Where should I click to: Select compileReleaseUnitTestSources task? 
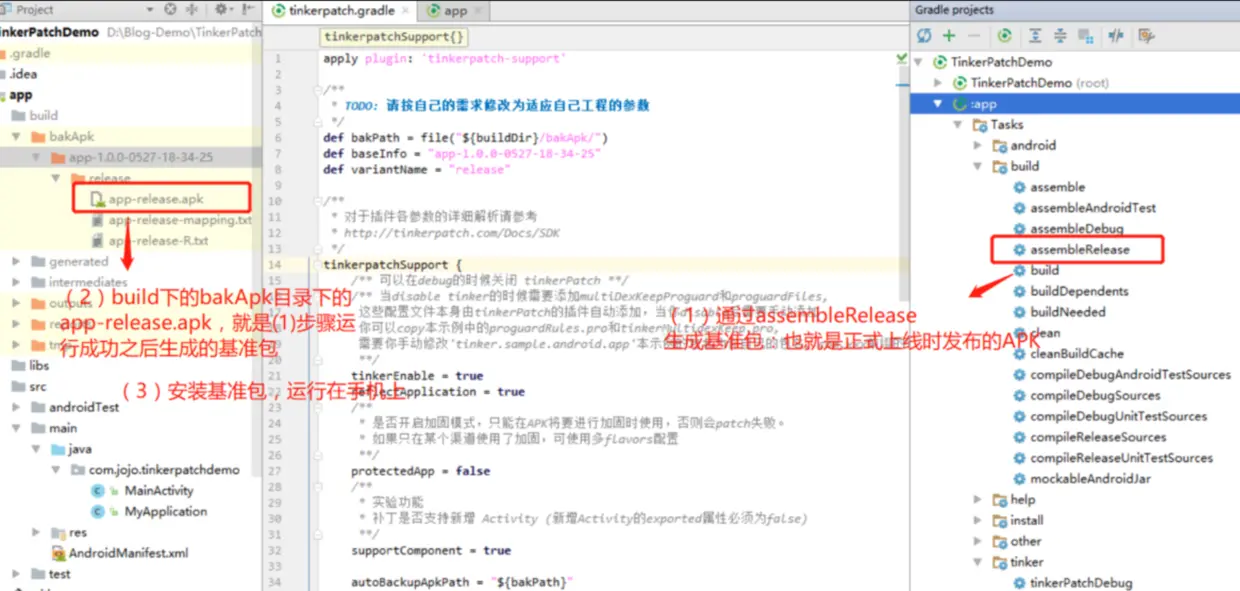click(x=1112, y=458)
